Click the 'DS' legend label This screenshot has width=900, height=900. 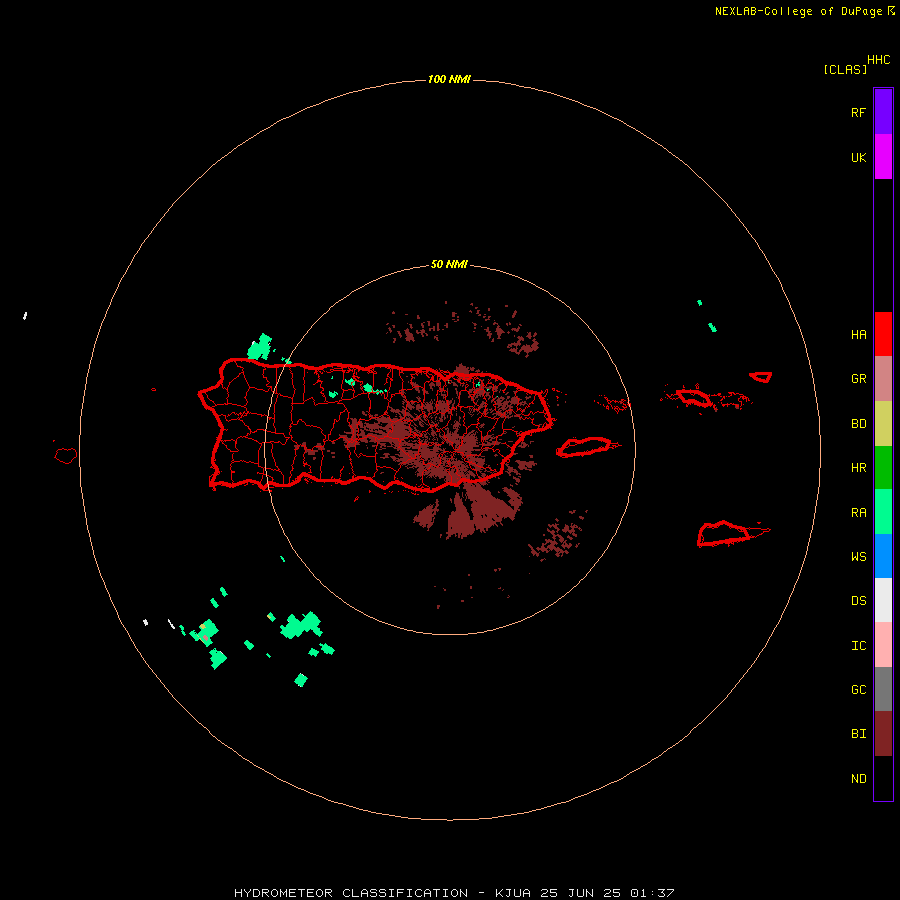click(x=859, y=601)
